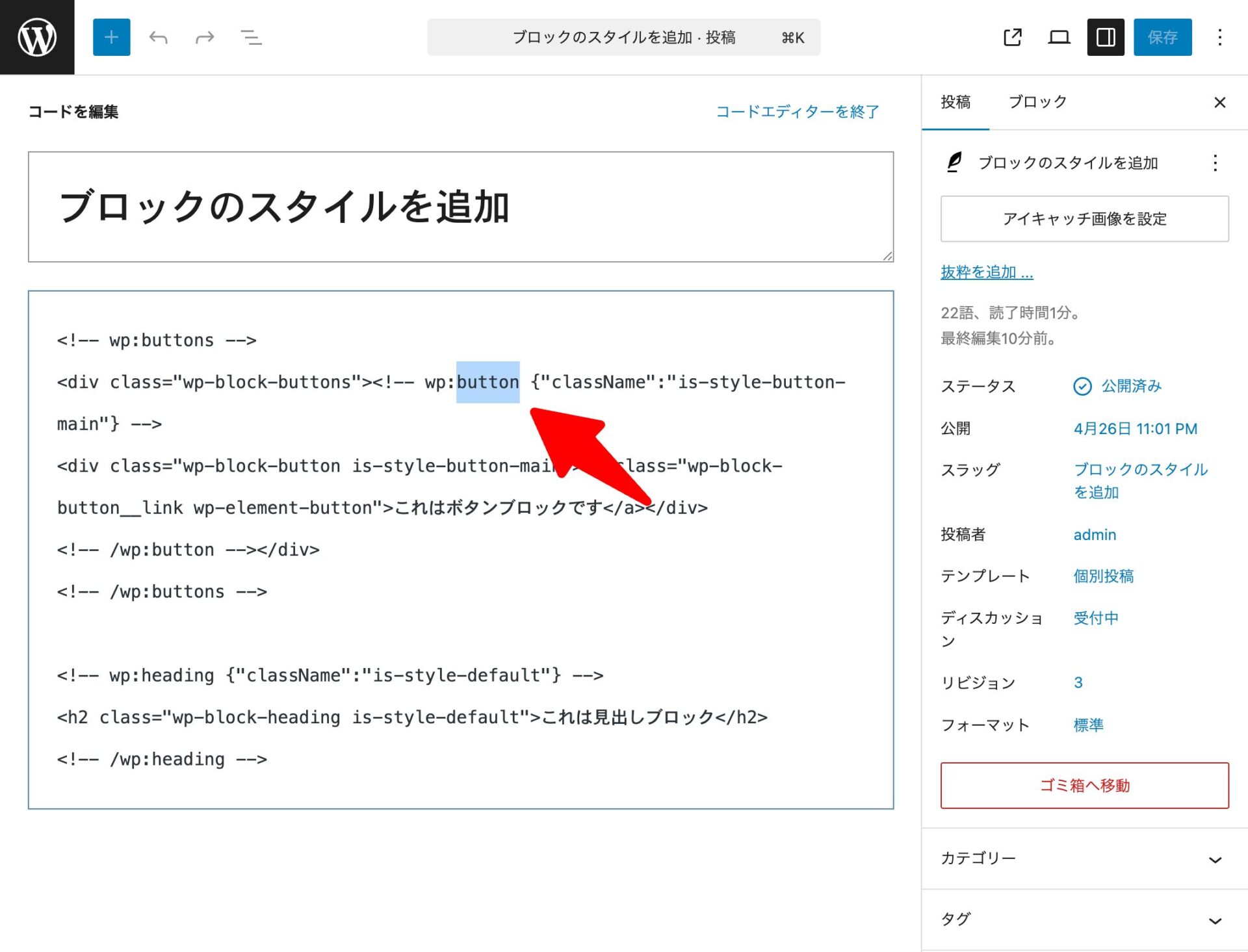Click the WordPress logo icon
The width and height of the screenshot is (1248, 952).
click(37, 37)
